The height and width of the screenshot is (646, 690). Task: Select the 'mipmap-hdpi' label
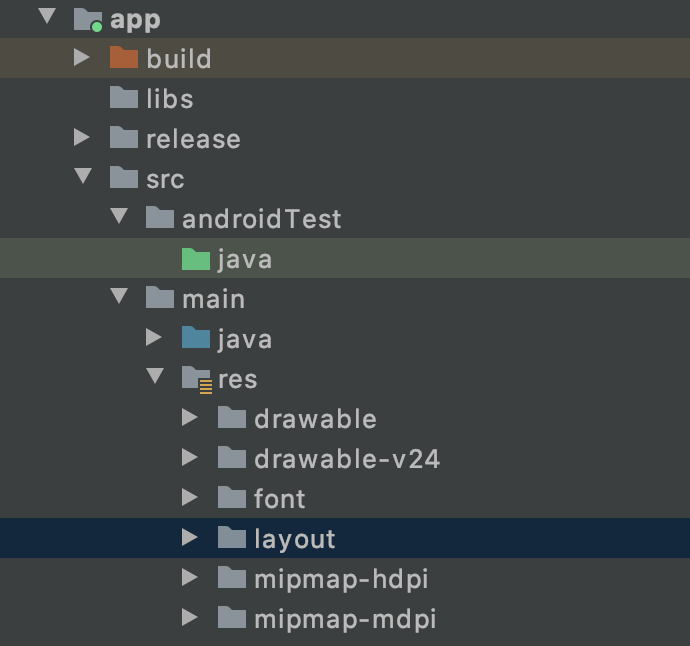341,580
